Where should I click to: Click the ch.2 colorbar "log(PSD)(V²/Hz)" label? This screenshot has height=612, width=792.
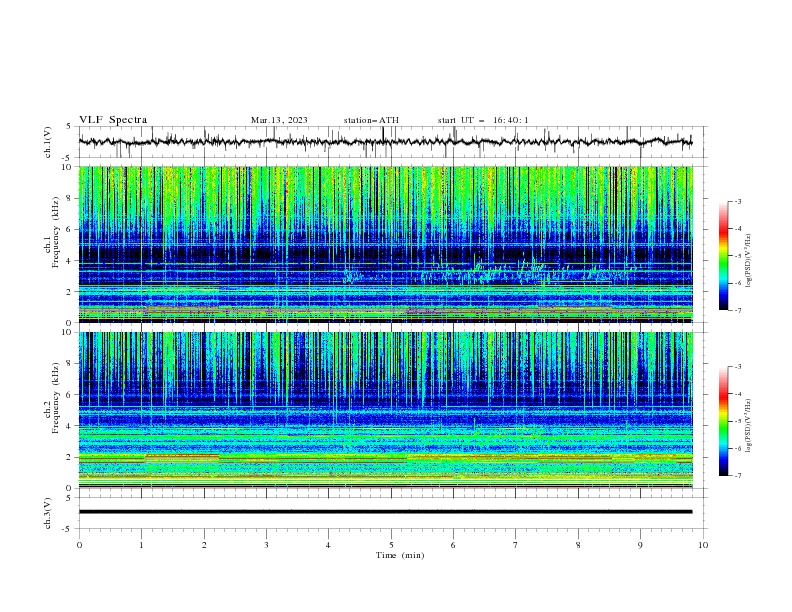pyautogui.click(x=749, y=426)
